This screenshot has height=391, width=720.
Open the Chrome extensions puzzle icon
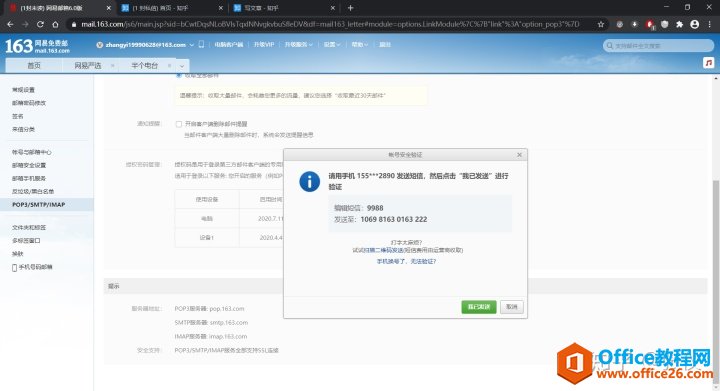pyautogui.click(x=680, y=24)
